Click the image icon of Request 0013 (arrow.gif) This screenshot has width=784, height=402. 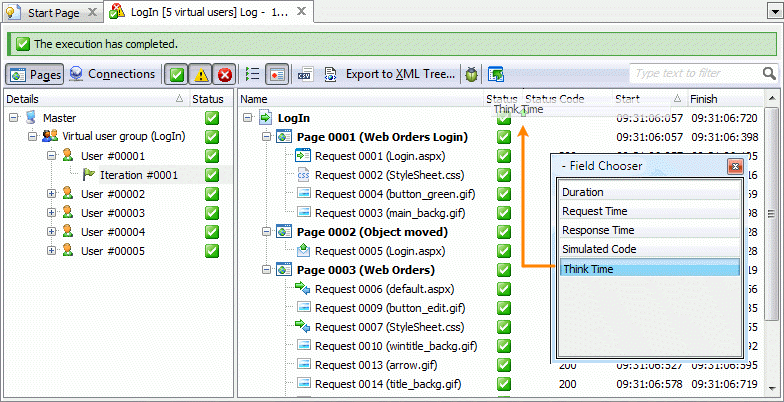tap(304, 364)
